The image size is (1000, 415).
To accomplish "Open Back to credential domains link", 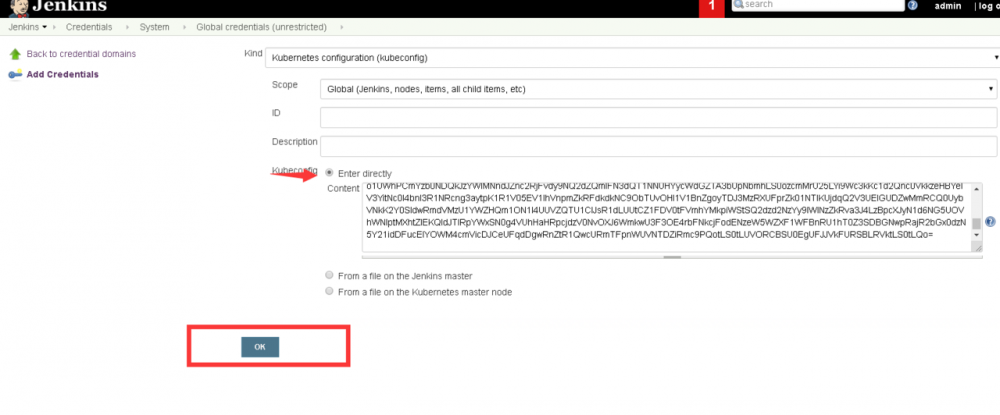I will coord(81,54).
